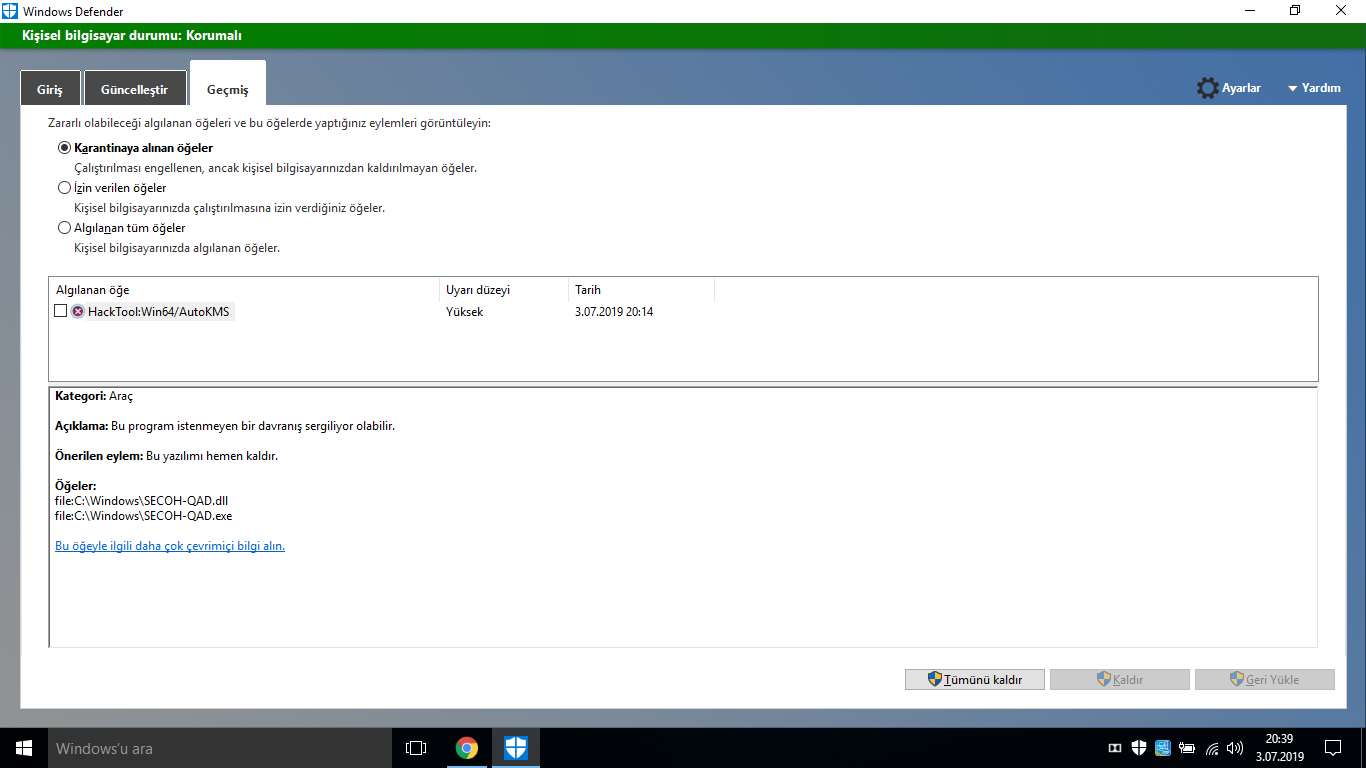Open Task View in the taskbar

tap(416, 748)
